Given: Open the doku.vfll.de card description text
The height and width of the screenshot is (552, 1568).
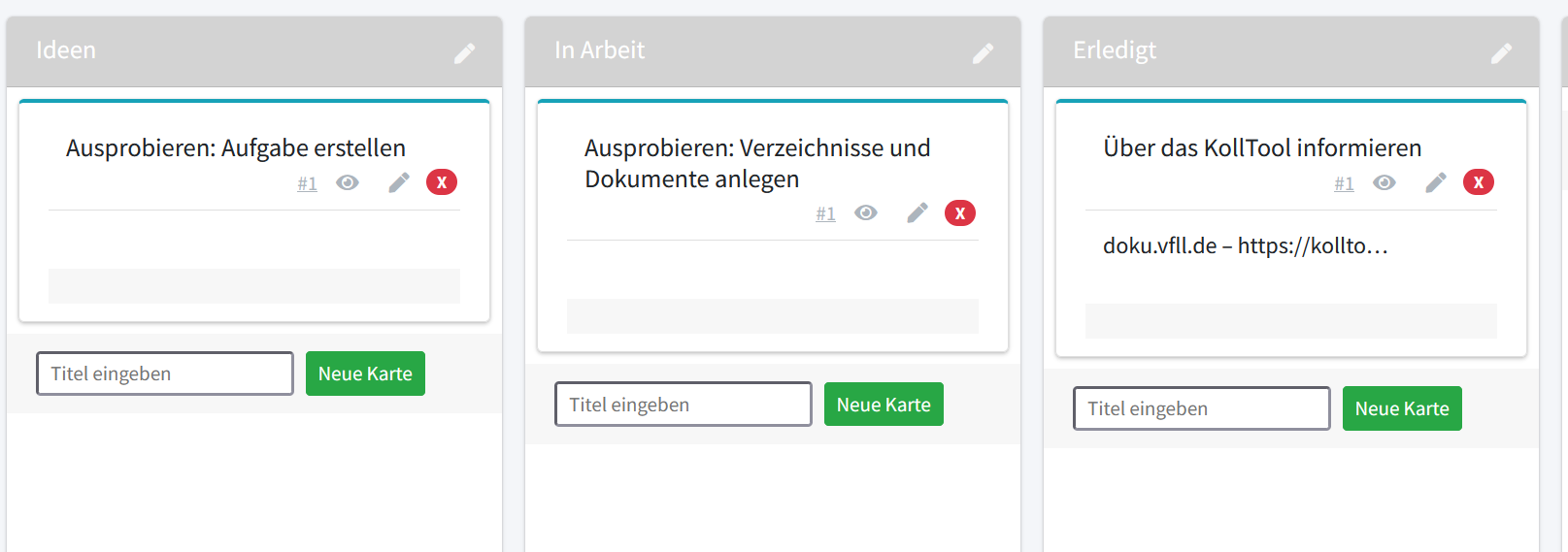Looking at the screenshot, I should [1245, 246].
